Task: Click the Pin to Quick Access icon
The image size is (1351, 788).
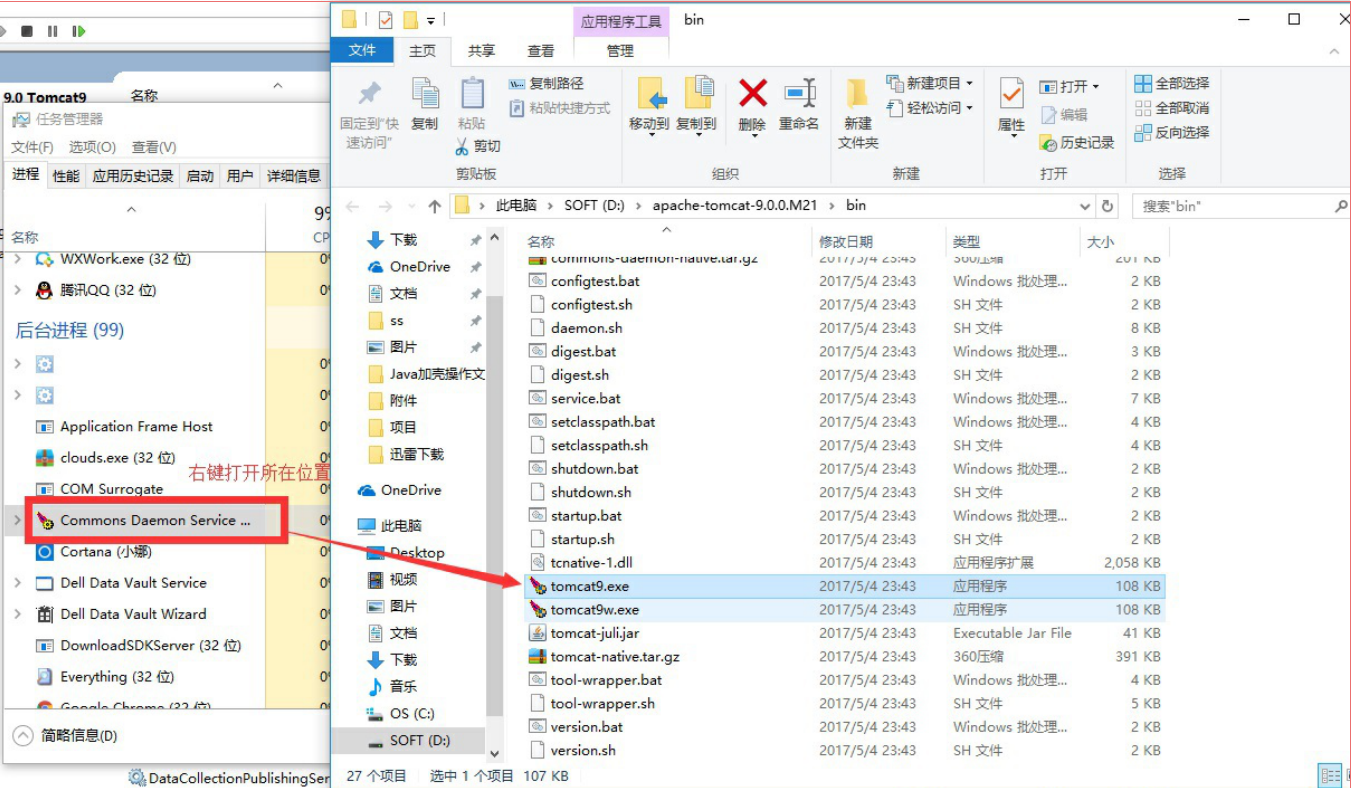Action: coord(369,94)
